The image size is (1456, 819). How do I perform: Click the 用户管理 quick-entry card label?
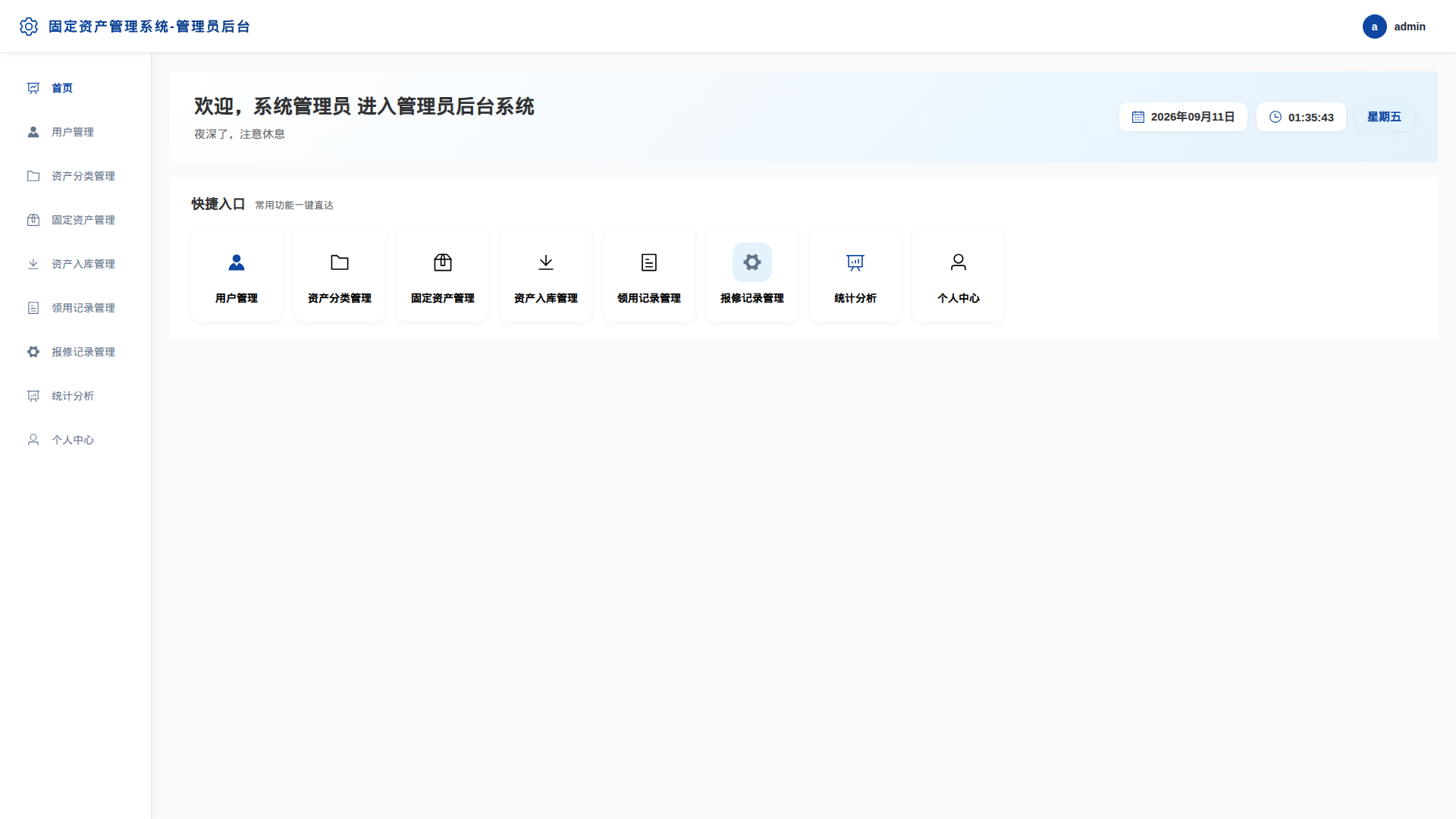[x=237, y=298]
